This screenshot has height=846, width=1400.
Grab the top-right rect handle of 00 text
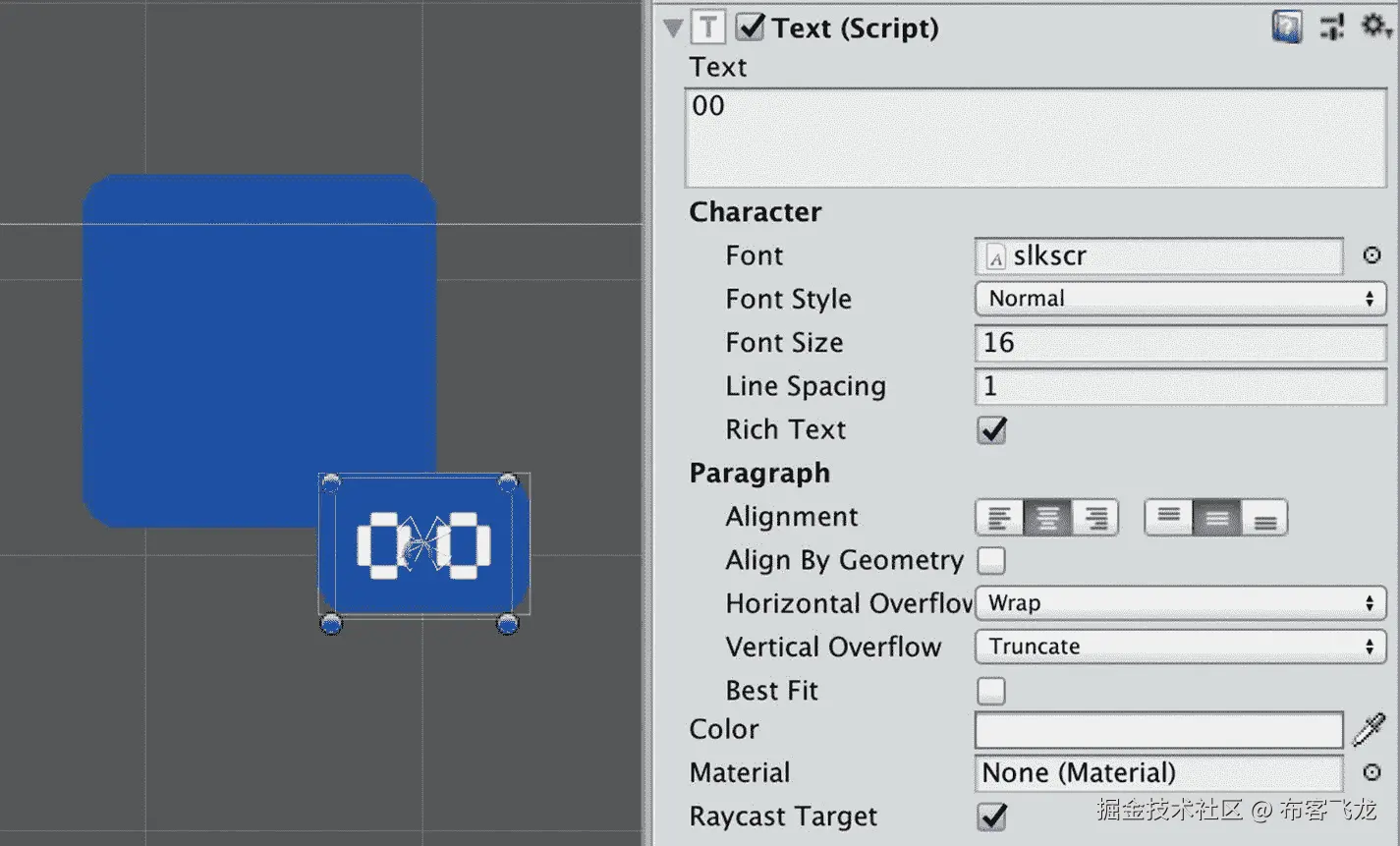pos(508,481)
